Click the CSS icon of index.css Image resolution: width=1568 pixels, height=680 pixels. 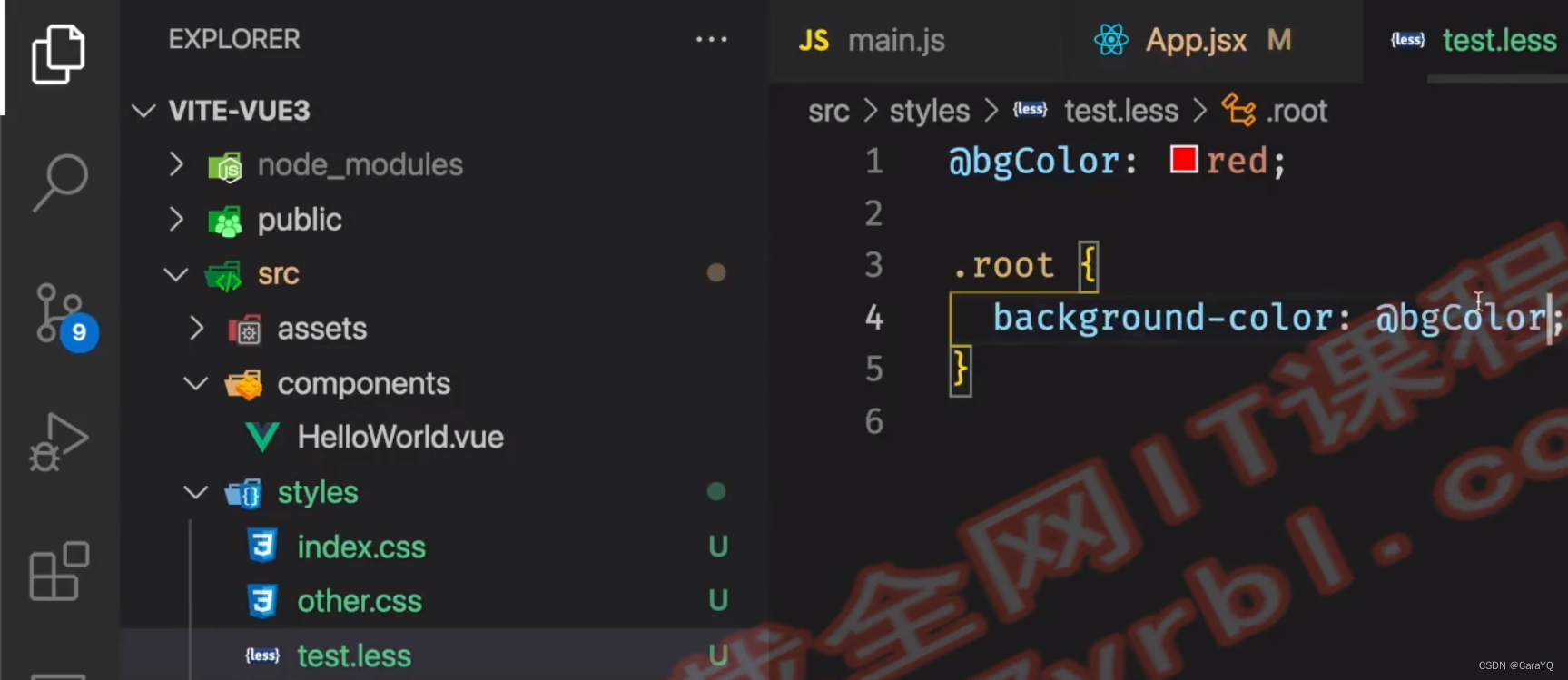tap(262, 547)
